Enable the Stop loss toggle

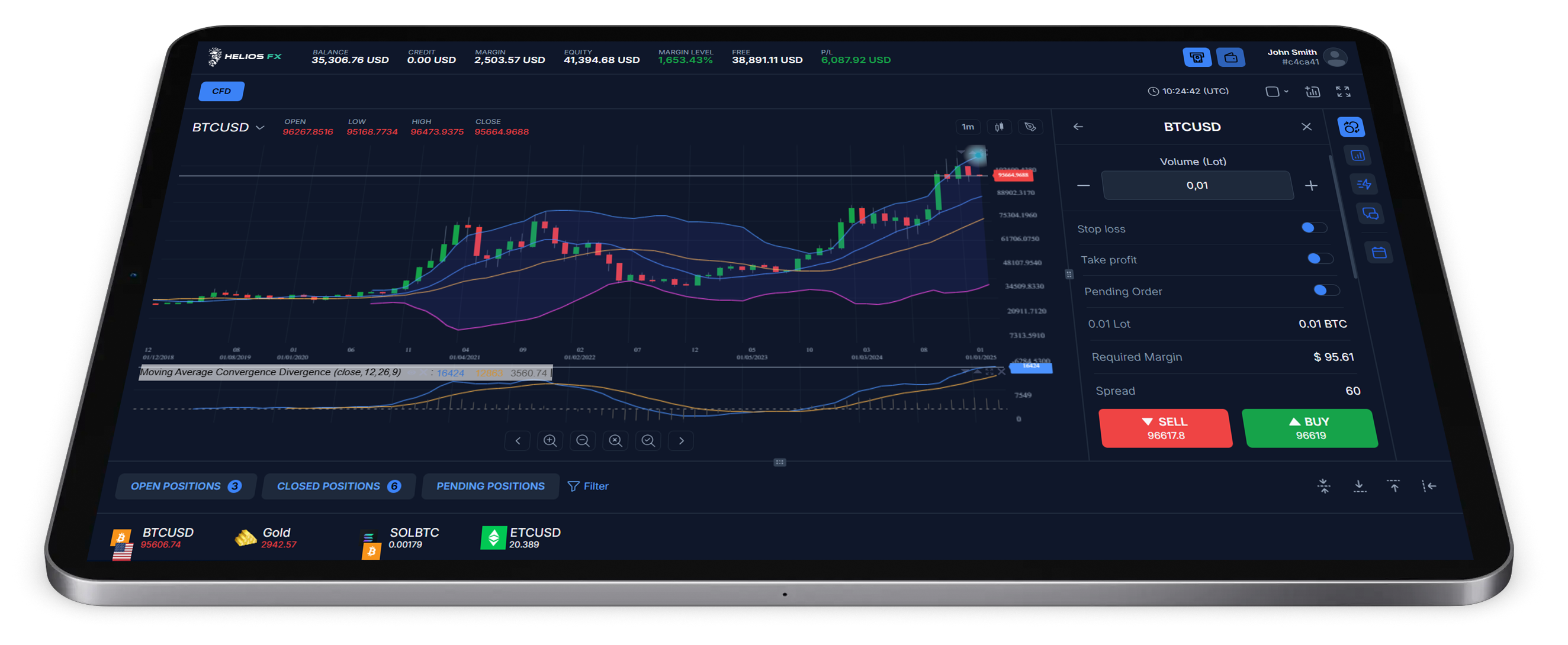[1313, 228]
